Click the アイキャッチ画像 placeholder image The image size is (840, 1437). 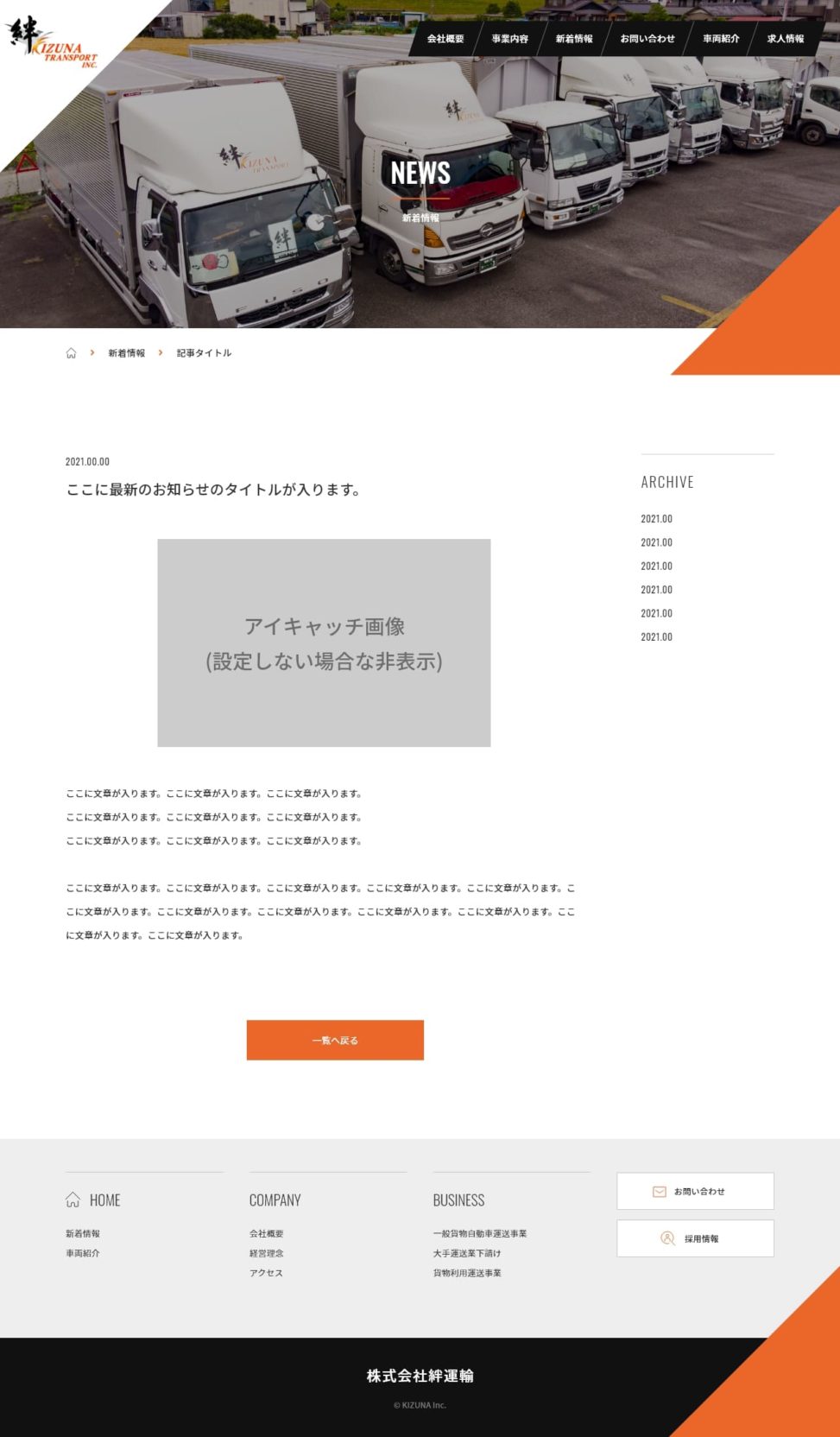pyautogui.click(x=324, y=643)
